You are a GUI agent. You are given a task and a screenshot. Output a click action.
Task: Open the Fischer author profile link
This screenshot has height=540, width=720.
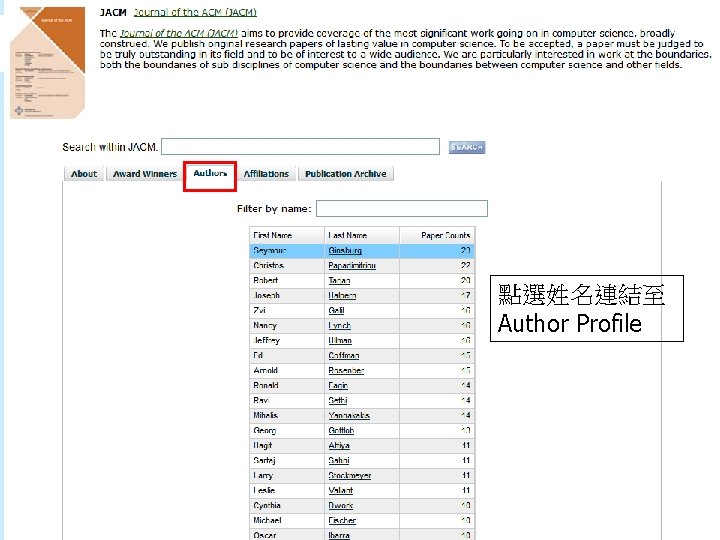342,521
